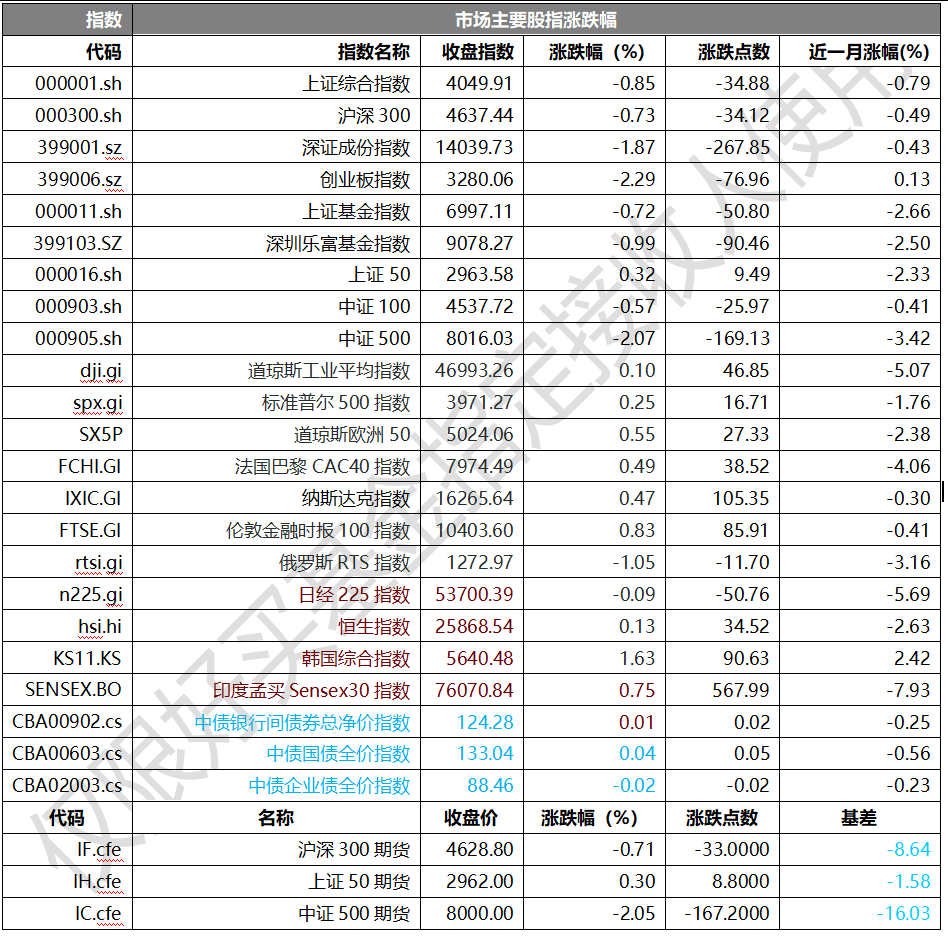Viewport: 948px width, 936px height.
Task: Click the 市场主要股指涨跌幅 title cell
Action: click(x=536, y=20)
